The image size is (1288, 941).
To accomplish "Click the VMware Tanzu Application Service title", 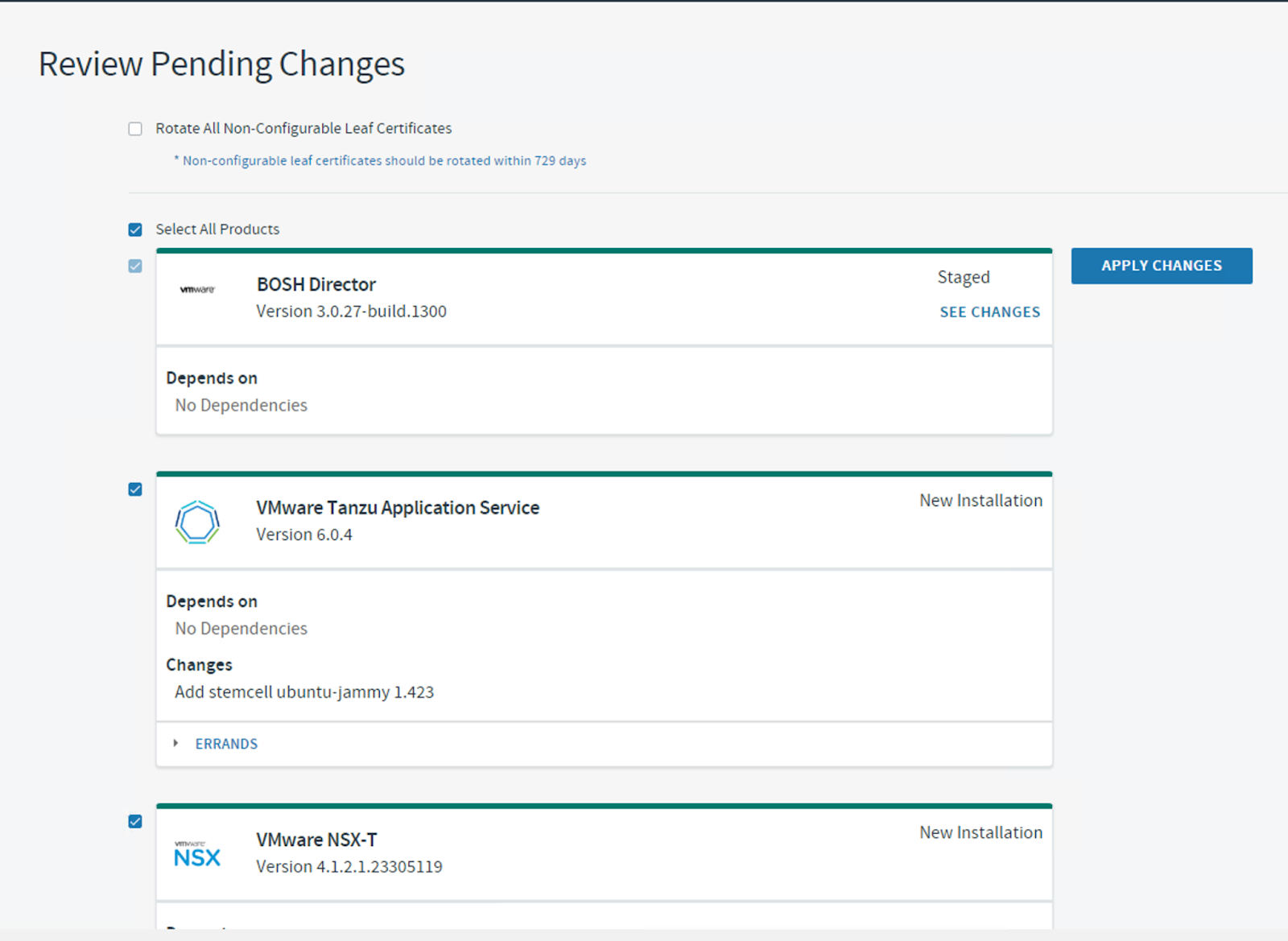I will pos(398,508).
